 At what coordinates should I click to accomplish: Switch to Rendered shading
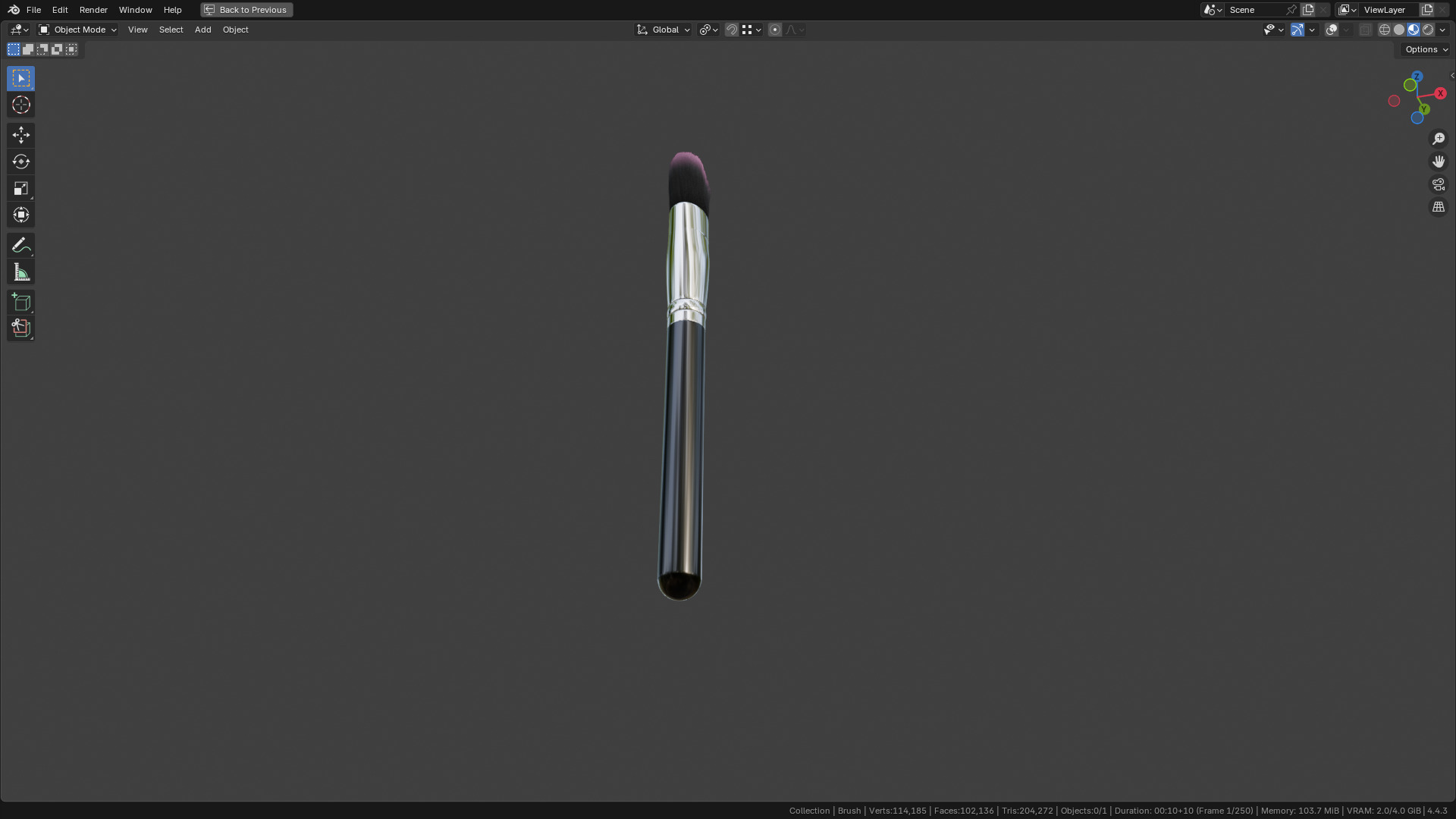(1428, 30)
